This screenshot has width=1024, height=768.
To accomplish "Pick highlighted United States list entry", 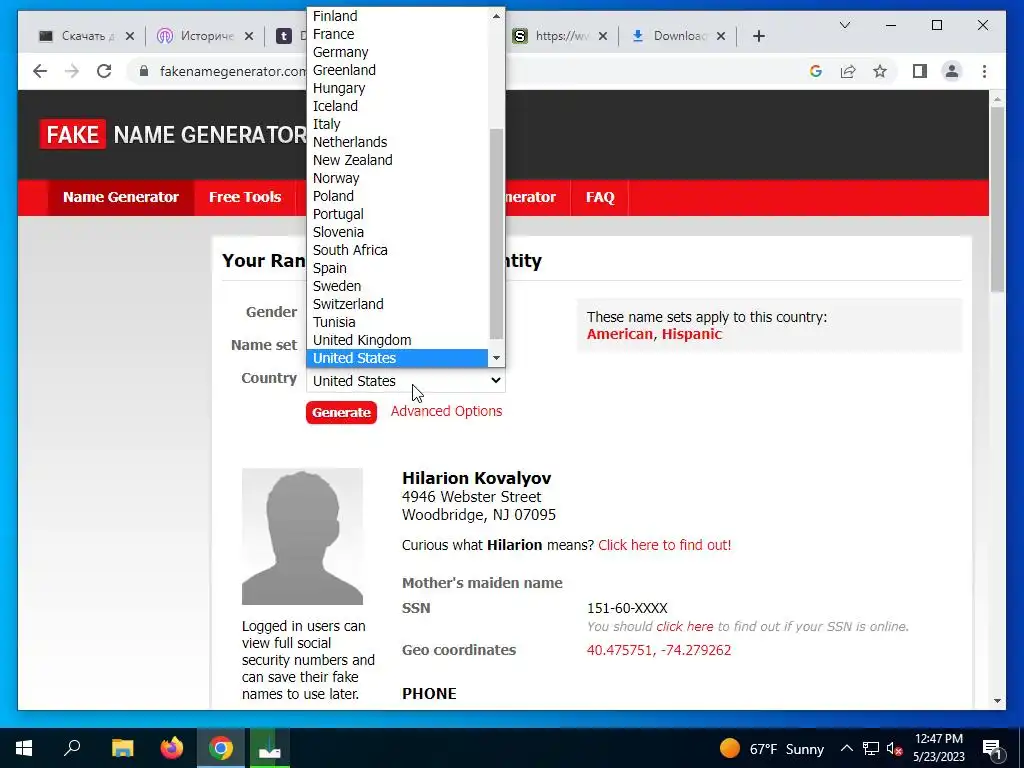I will tap(397, 358).
